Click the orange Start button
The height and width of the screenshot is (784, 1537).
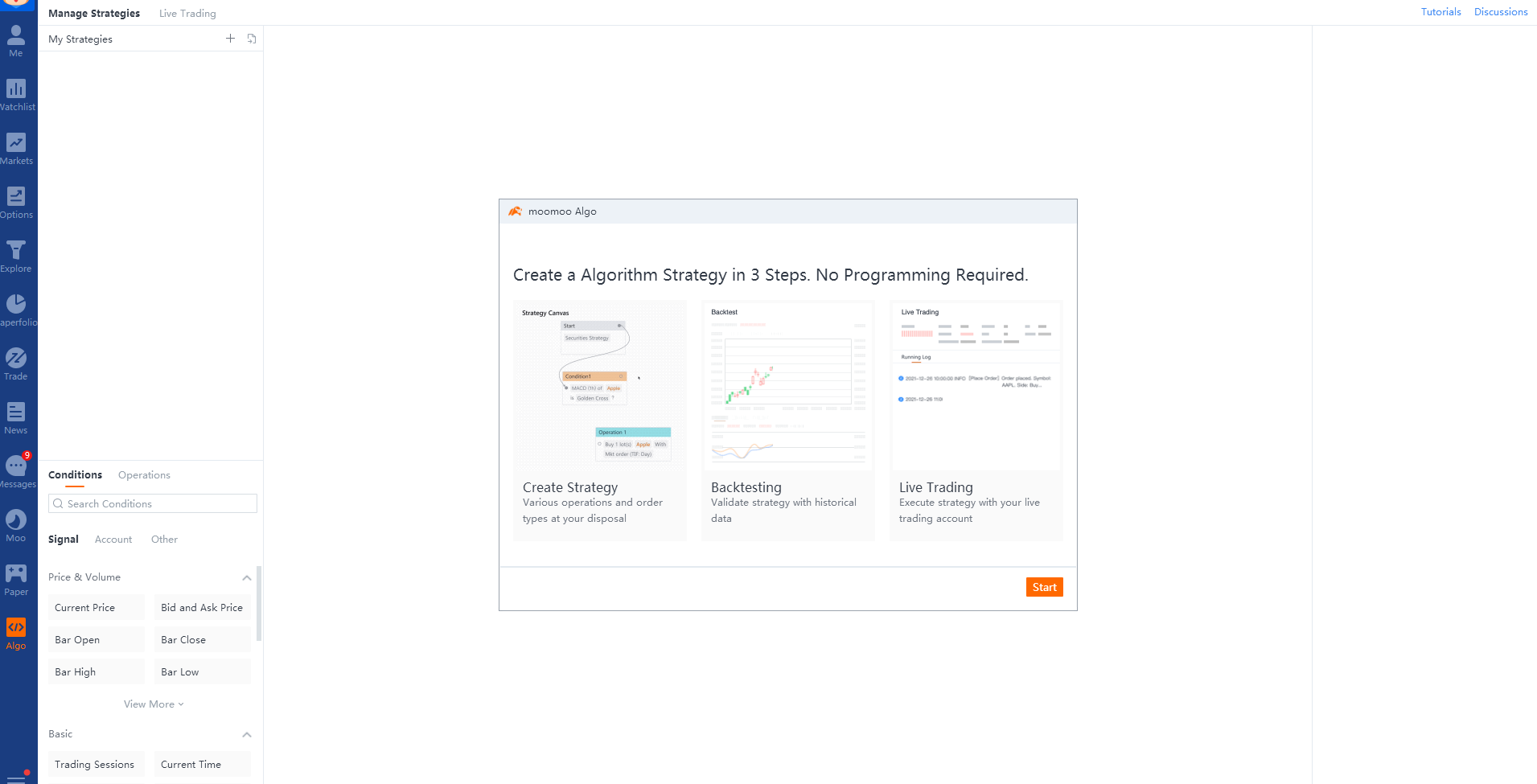1044,587
